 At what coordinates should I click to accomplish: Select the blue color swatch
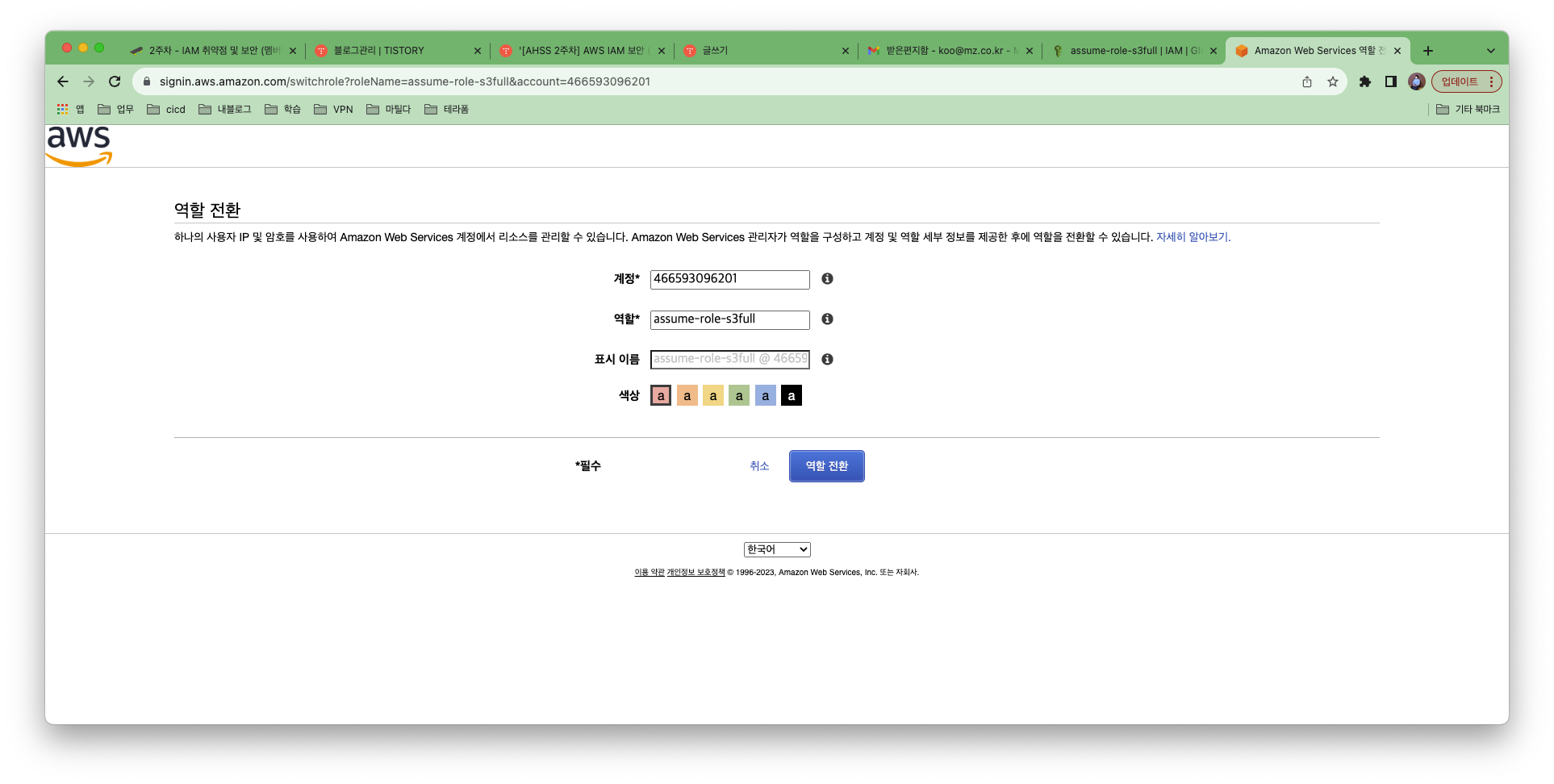tap(766, 395)
